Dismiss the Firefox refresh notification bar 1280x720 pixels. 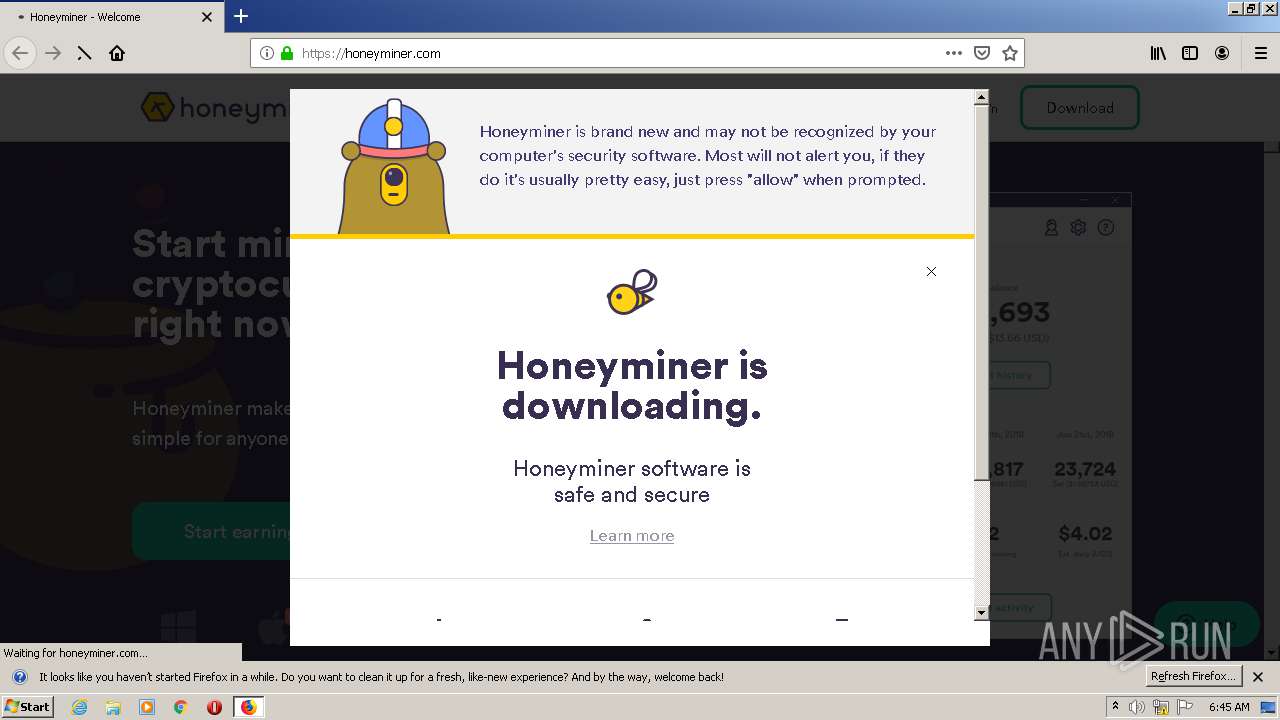point(1258,677)
